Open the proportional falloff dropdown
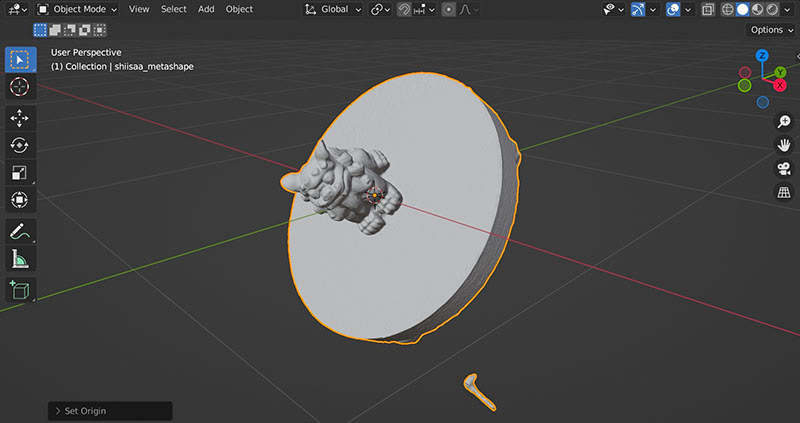800x423 pixels. 469,9
